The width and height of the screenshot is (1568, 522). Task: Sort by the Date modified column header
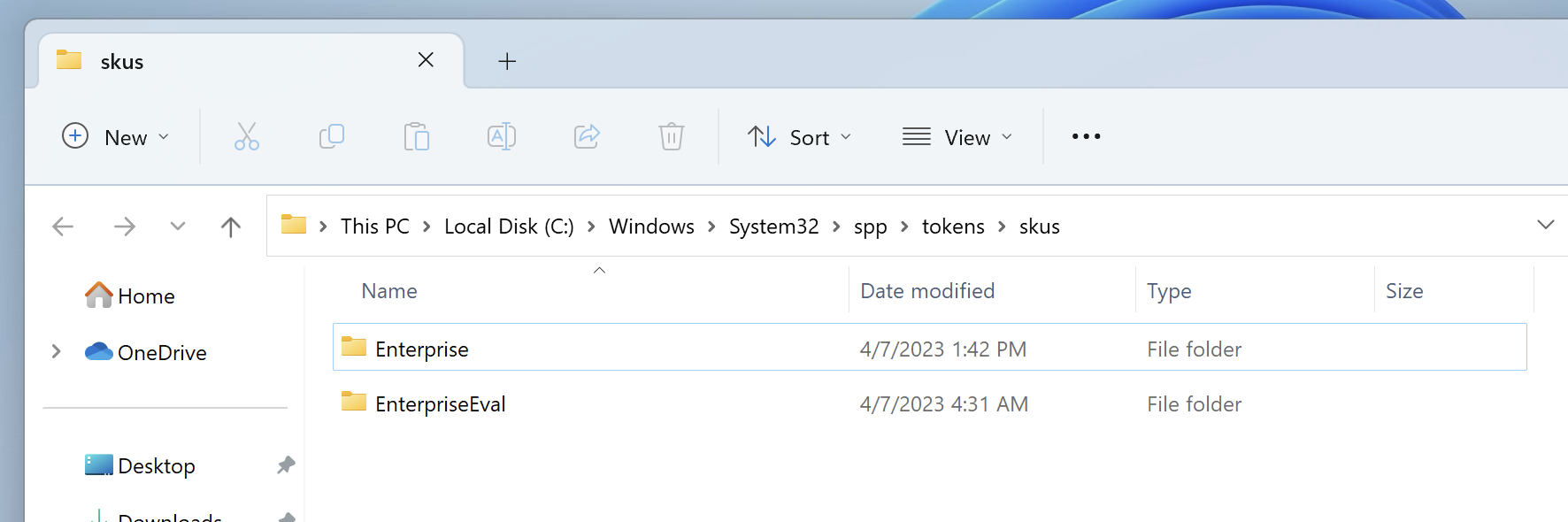click(x=927, y=291)
